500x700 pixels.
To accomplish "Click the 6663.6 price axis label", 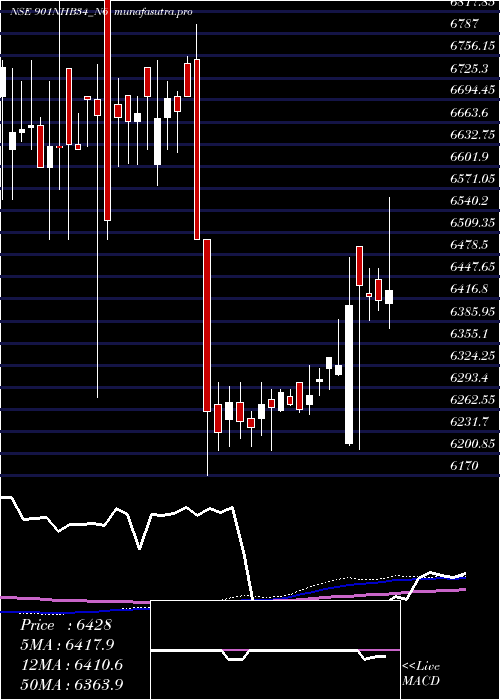I will click(469, 112).
